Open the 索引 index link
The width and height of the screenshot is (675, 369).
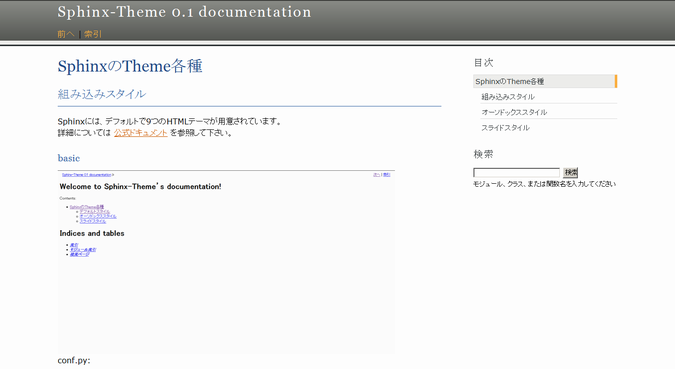point(93,34)
